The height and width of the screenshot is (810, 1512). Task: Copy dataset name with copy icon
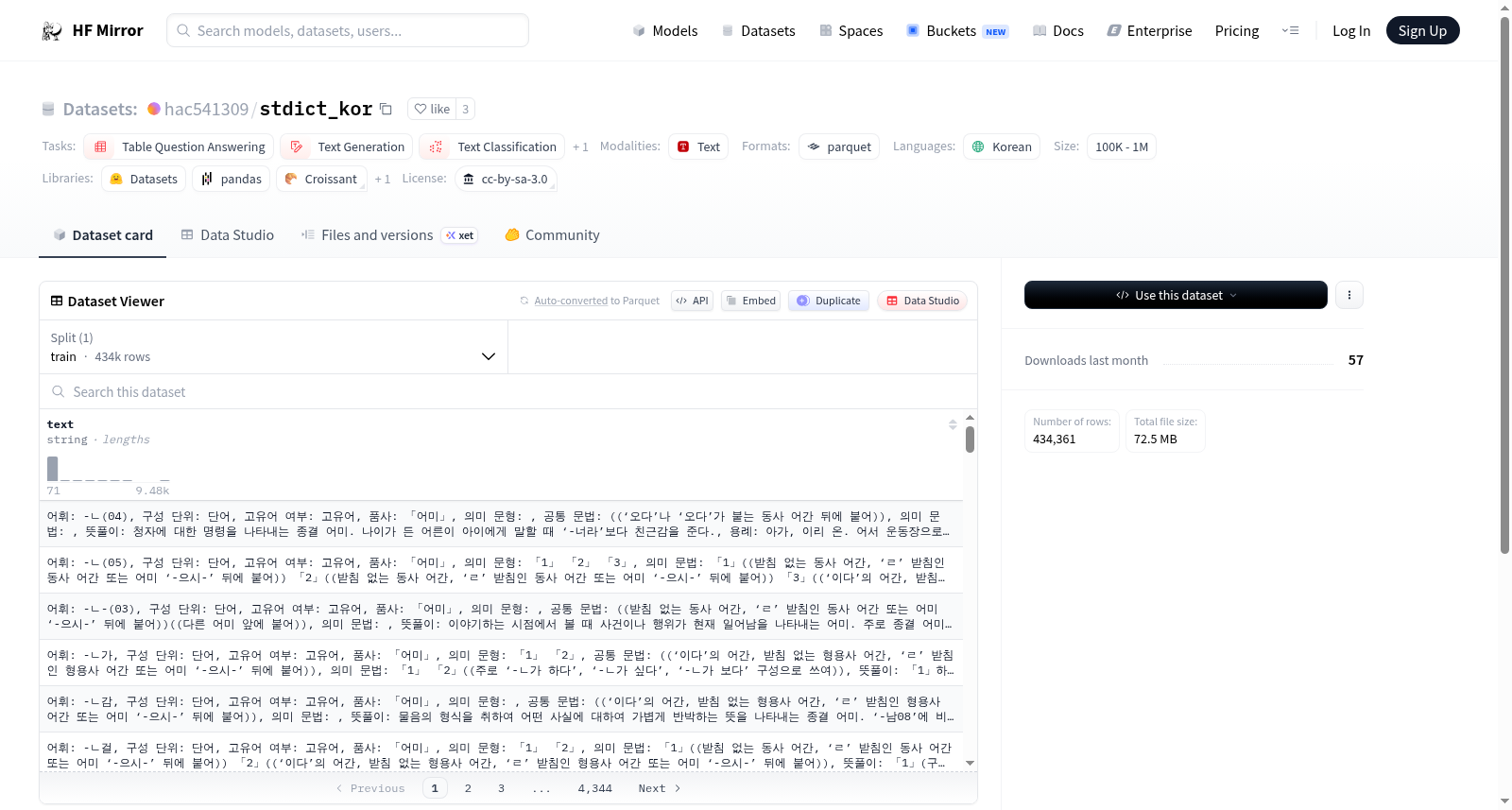point(386,109)
